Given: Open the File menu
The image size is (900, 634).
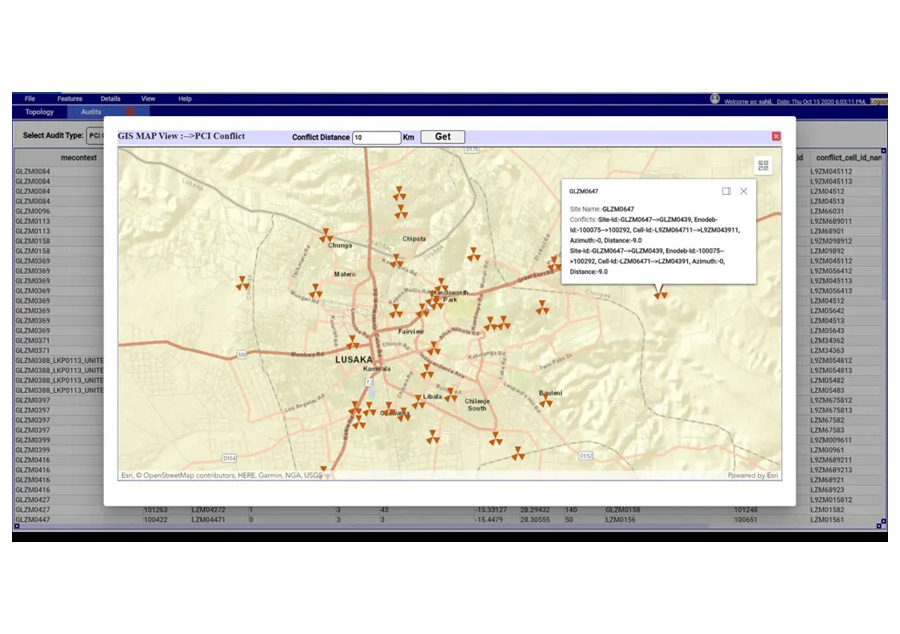Looking at the screenshot, I should 30,99.
